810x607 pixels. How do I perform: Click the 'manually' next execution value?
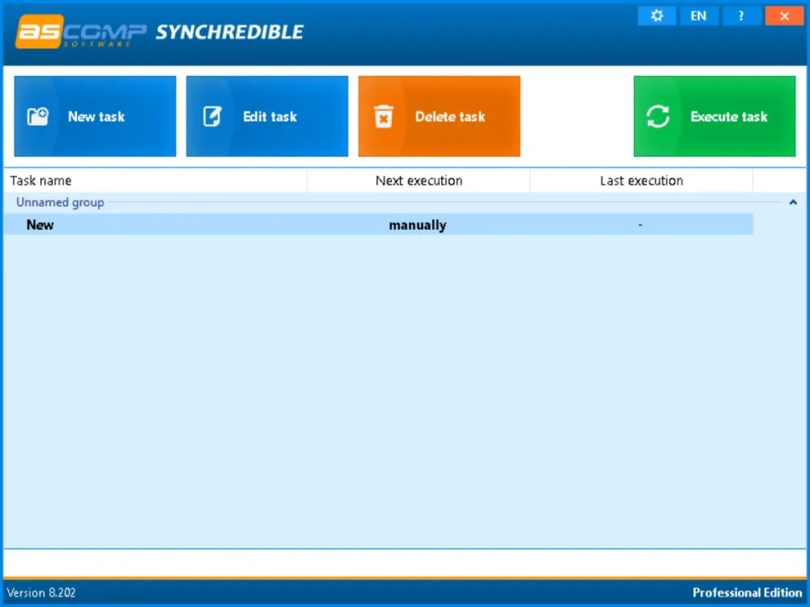tap(417, 225)
